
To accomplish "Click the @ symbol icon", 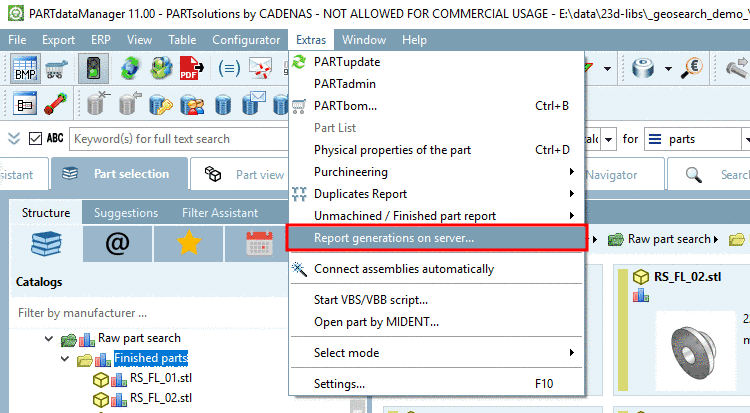I will (x=118, y=245).
